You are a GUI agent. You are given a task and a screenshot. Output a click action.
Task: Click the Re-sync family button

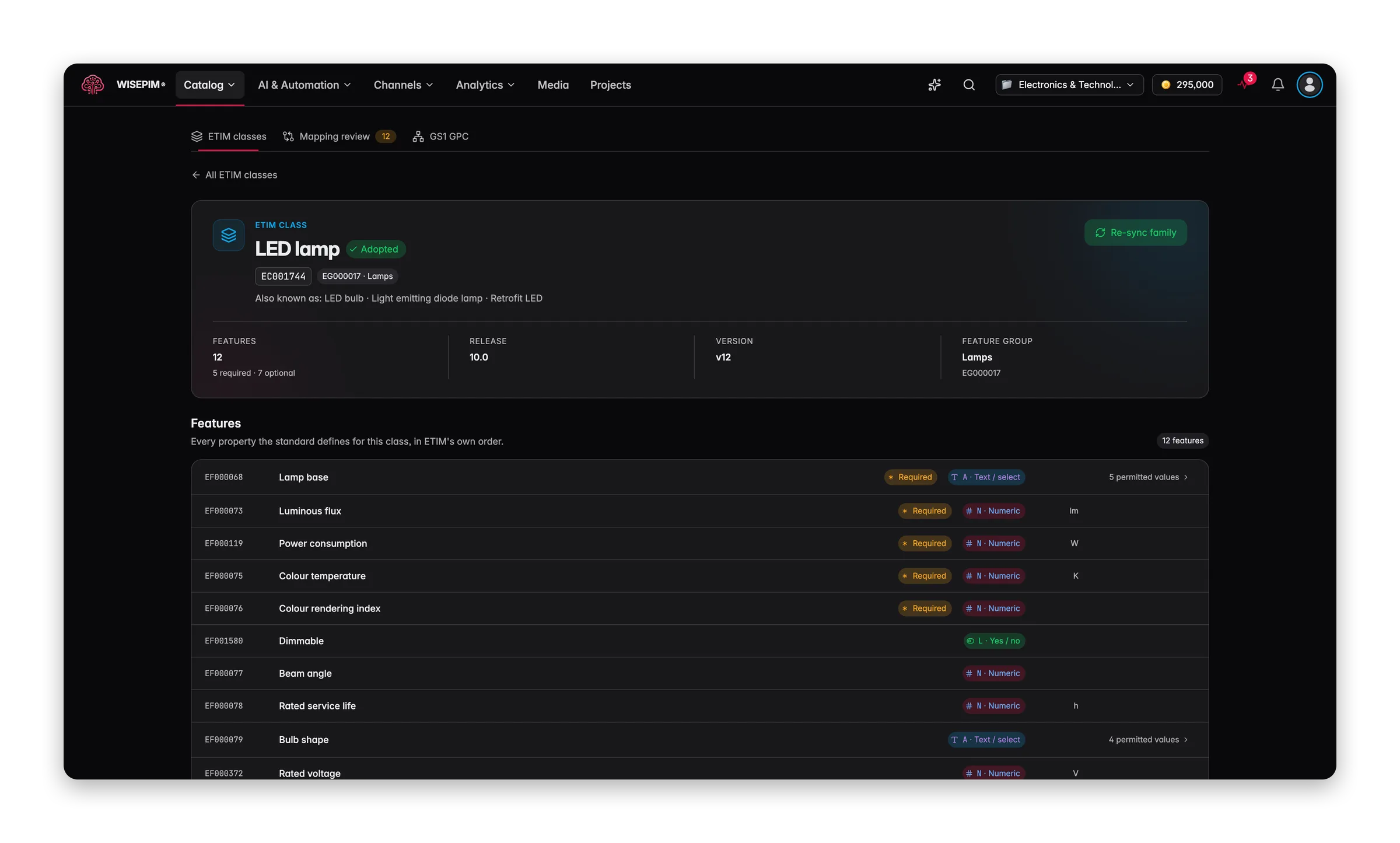[x=1135, y=232]
